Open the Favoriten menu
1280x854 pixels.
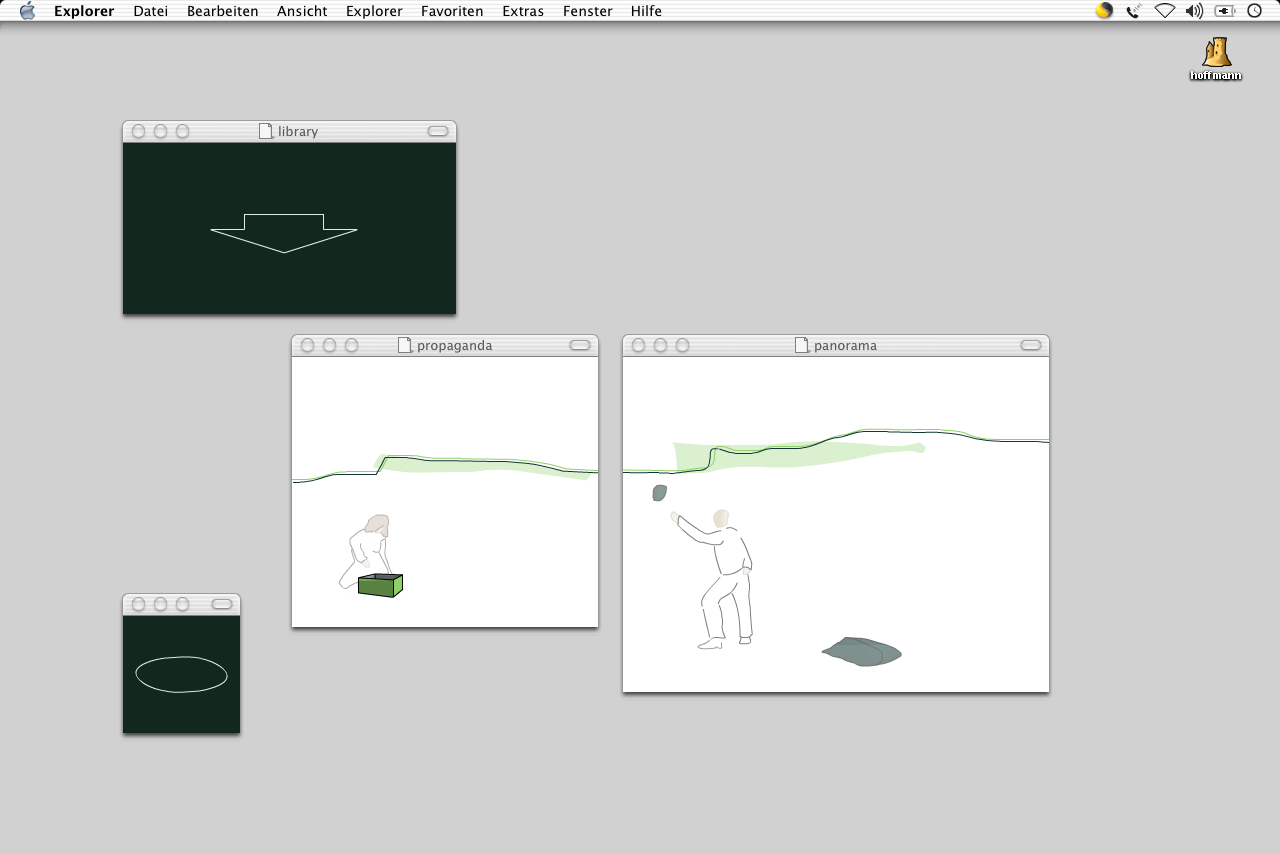(452, 11)
